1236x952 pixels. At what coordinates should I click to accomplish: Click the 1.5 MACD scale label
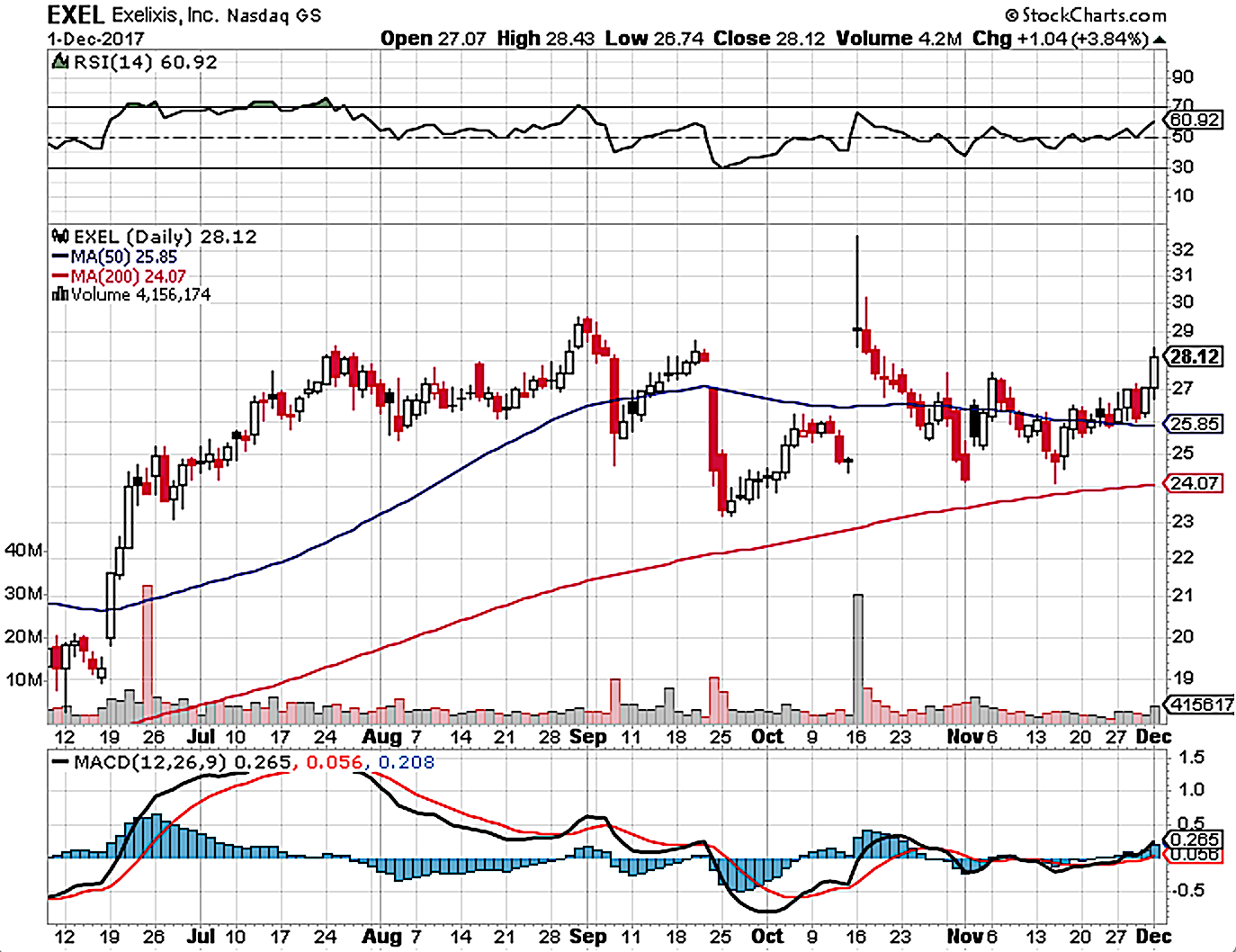tap(1191, 757)
